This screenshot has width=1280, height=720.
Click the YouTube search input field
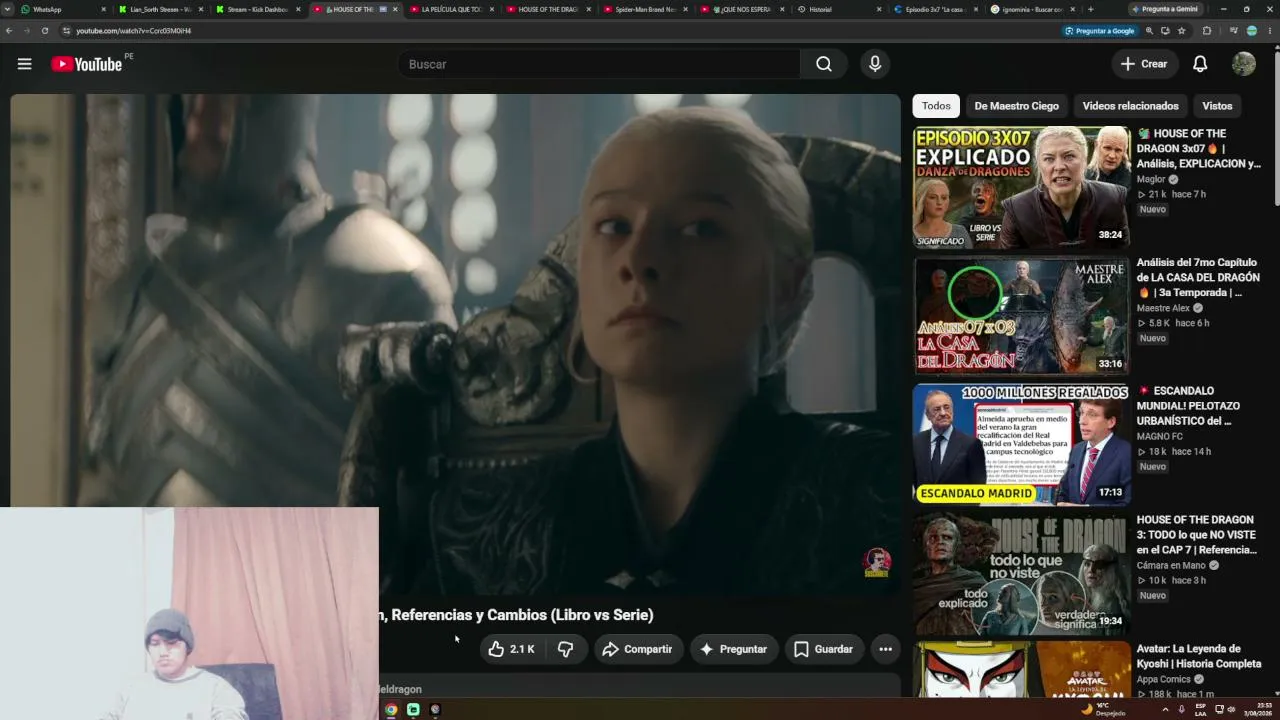[598, 64]
